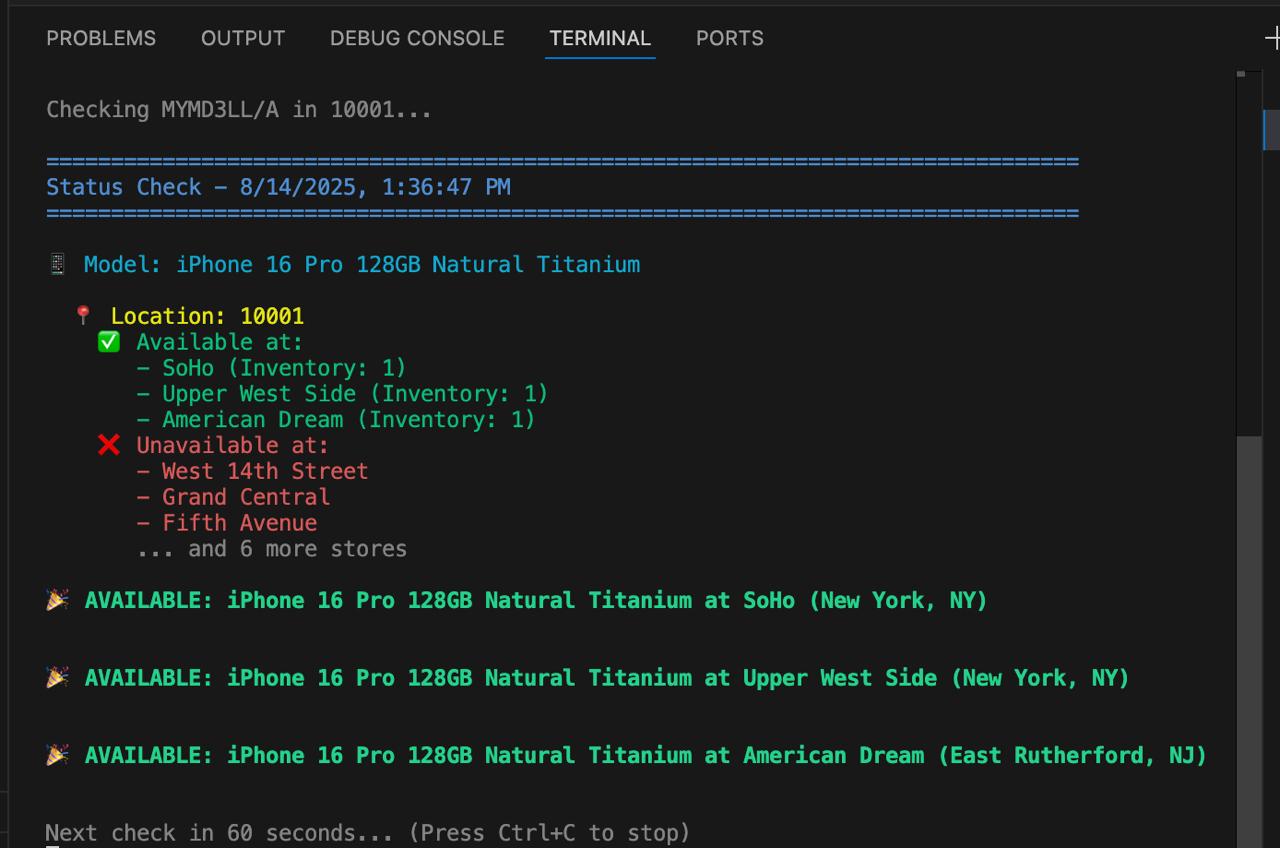Click the party popper icon on SoHo line

[58, 600]
